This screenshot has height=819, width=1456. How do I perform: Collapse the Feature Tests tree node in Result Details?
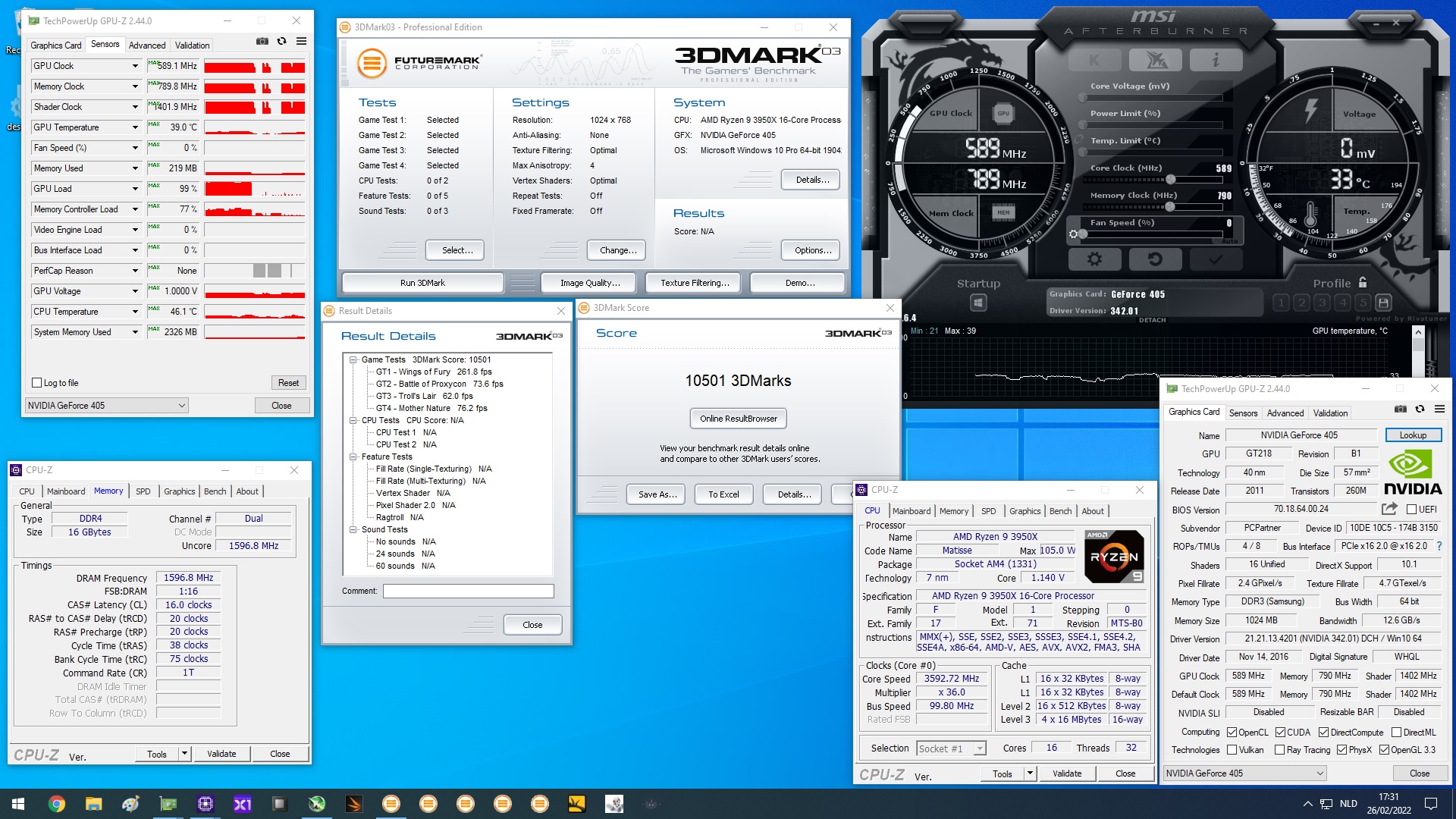(353, 457)
